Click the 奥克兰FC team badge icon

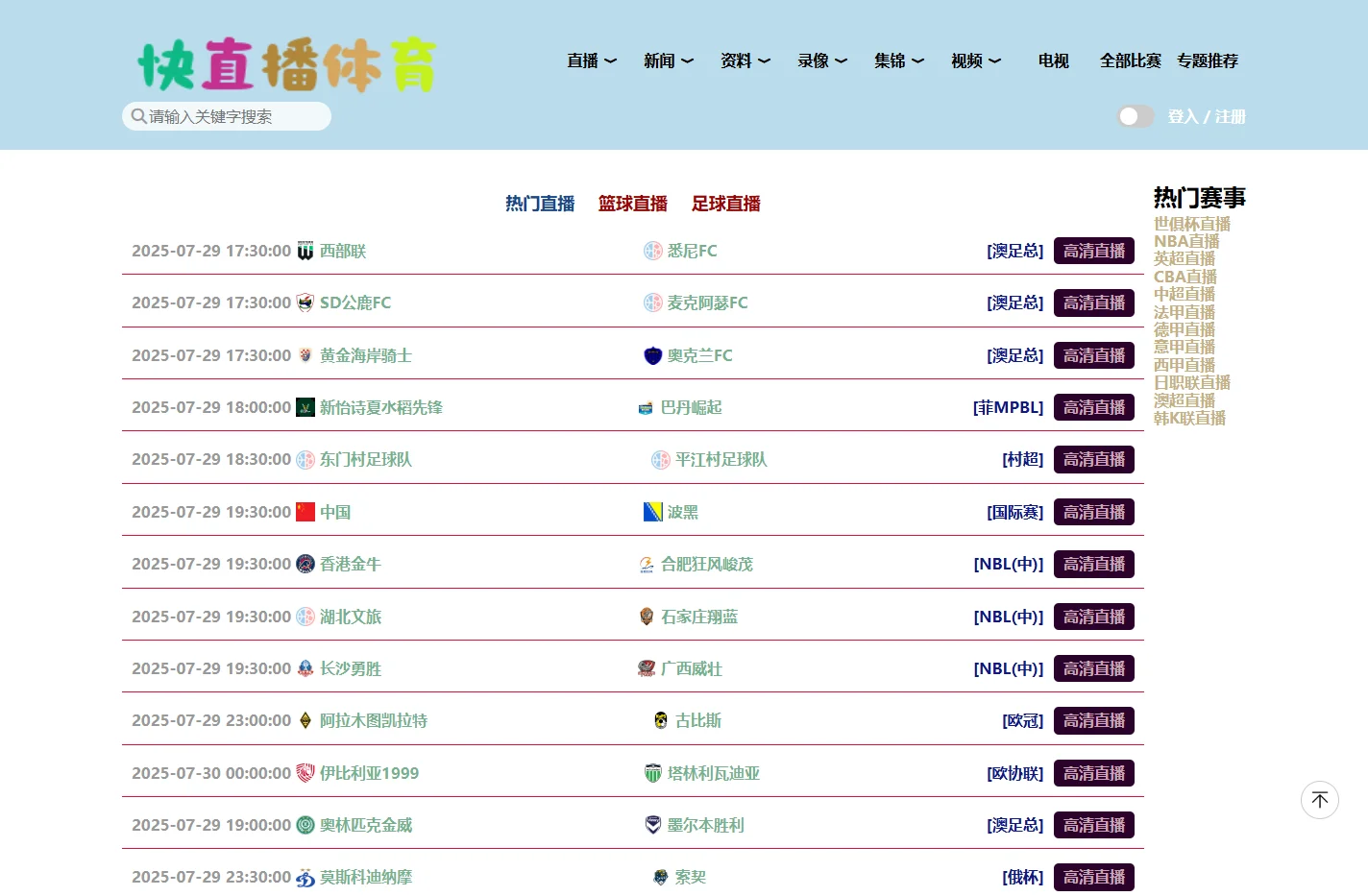[x=653, y=355]
